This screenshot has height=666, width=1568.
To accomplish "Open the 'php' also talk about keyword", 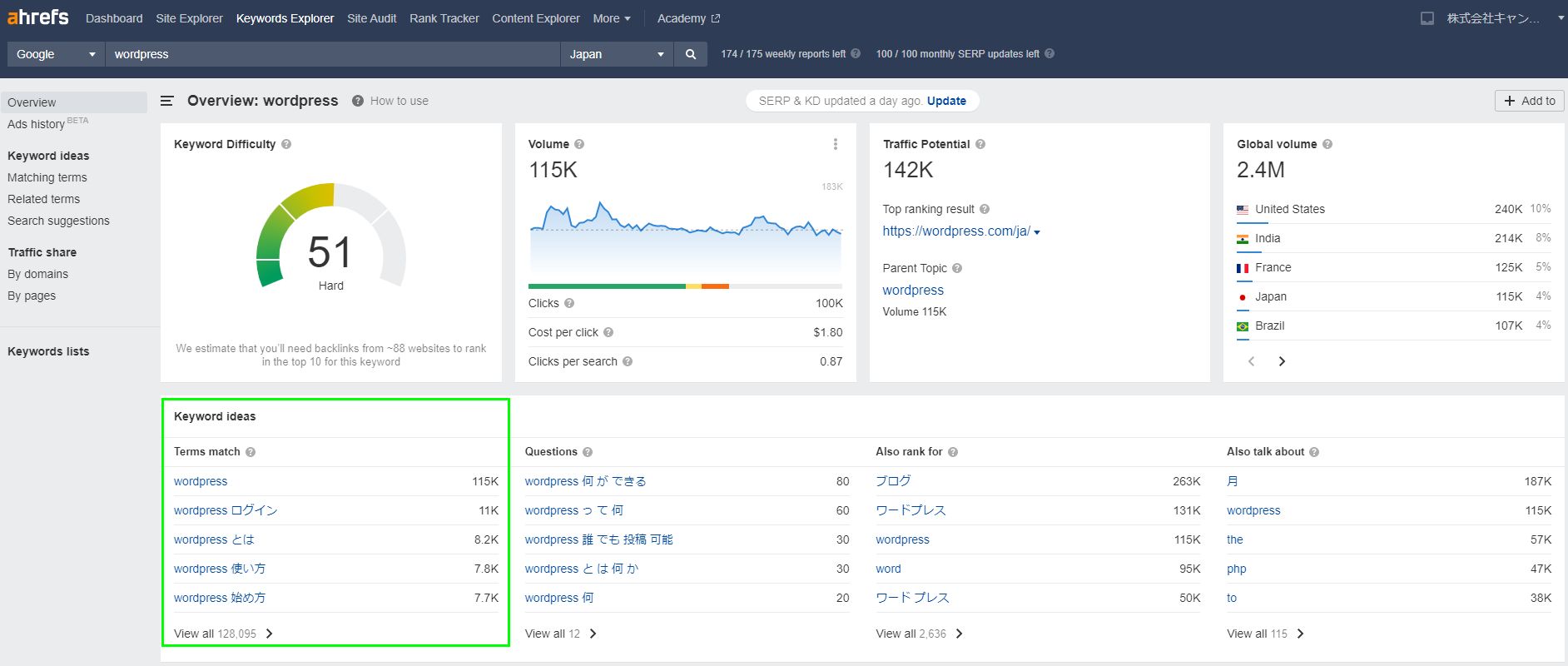I will tap(1236, 569).
